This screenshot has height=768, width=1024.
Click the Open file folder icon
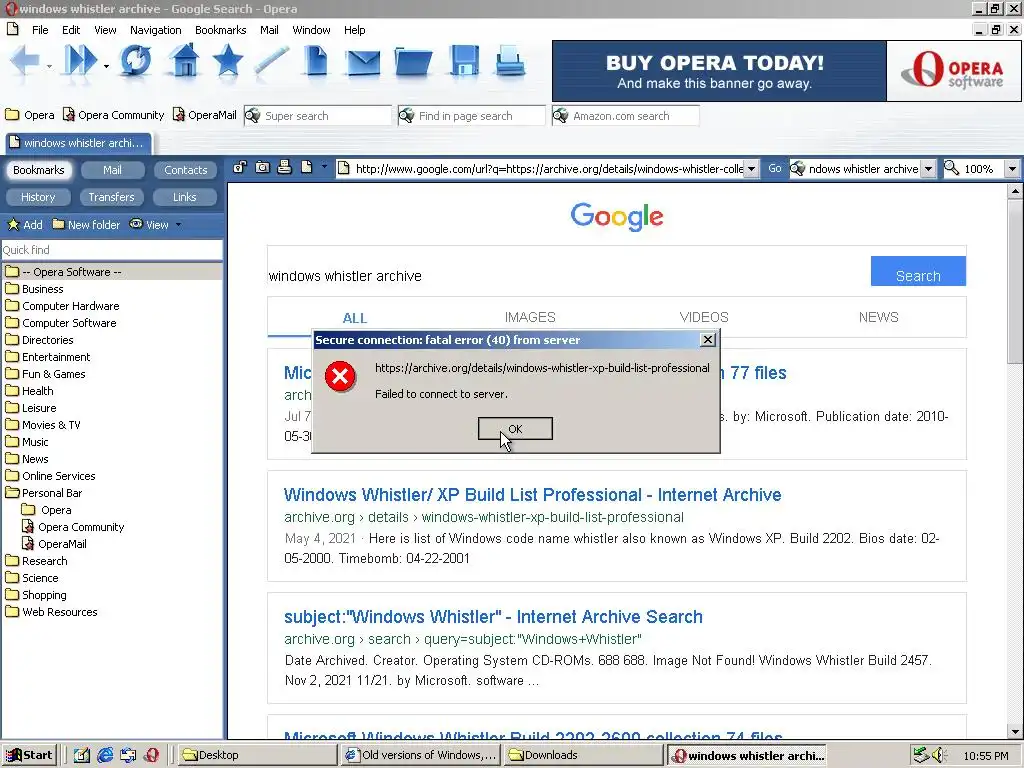(x=413, y=63)
